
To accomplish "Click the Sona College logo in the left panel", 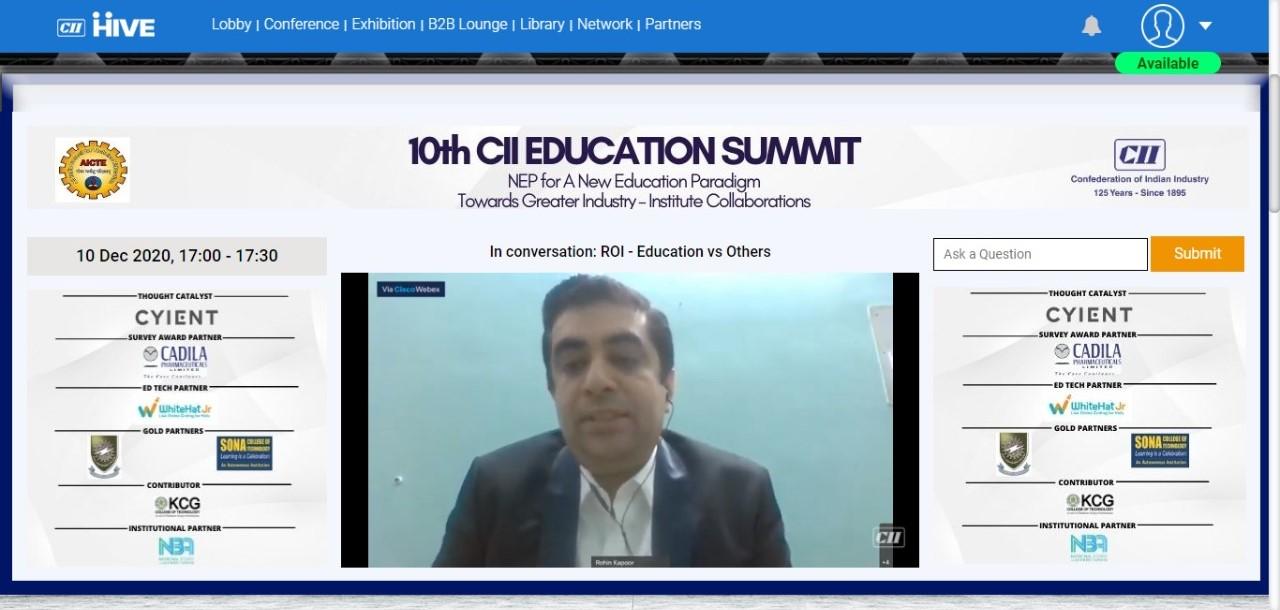I will (x=245, y=453).
